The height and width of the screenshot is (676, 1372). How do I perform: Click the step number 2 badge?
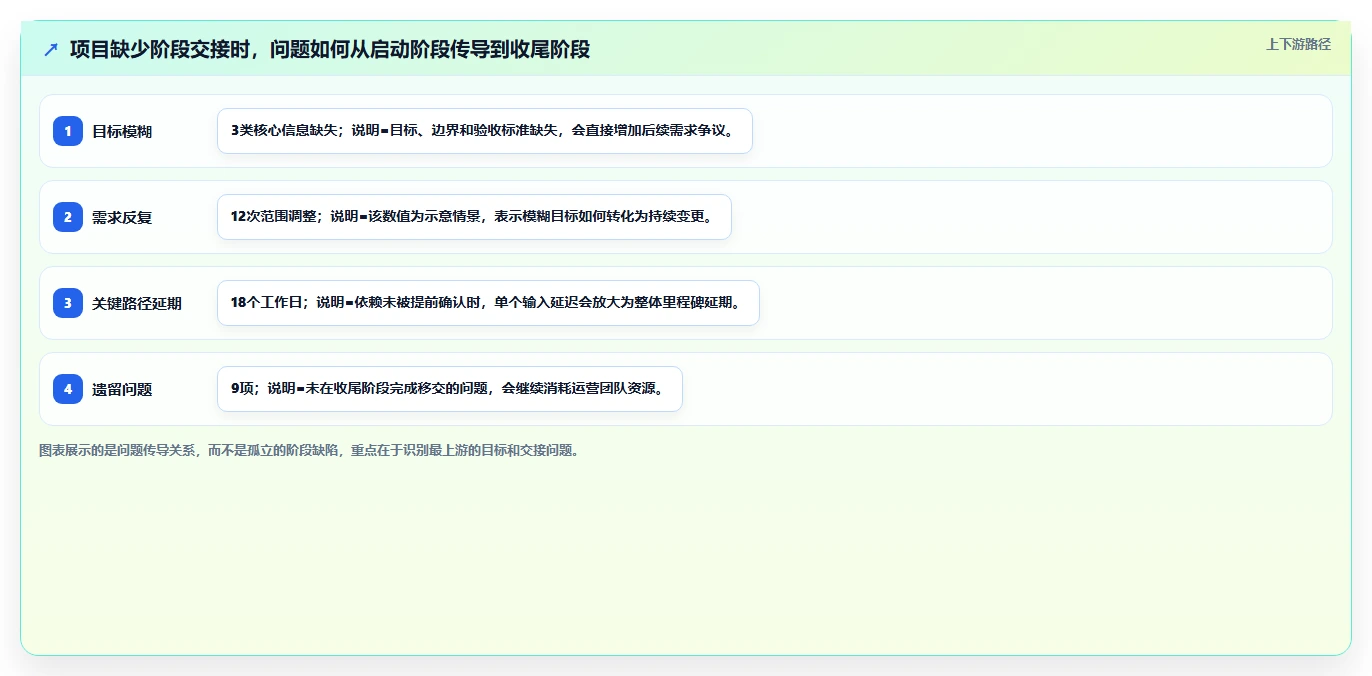pos(68,217)
